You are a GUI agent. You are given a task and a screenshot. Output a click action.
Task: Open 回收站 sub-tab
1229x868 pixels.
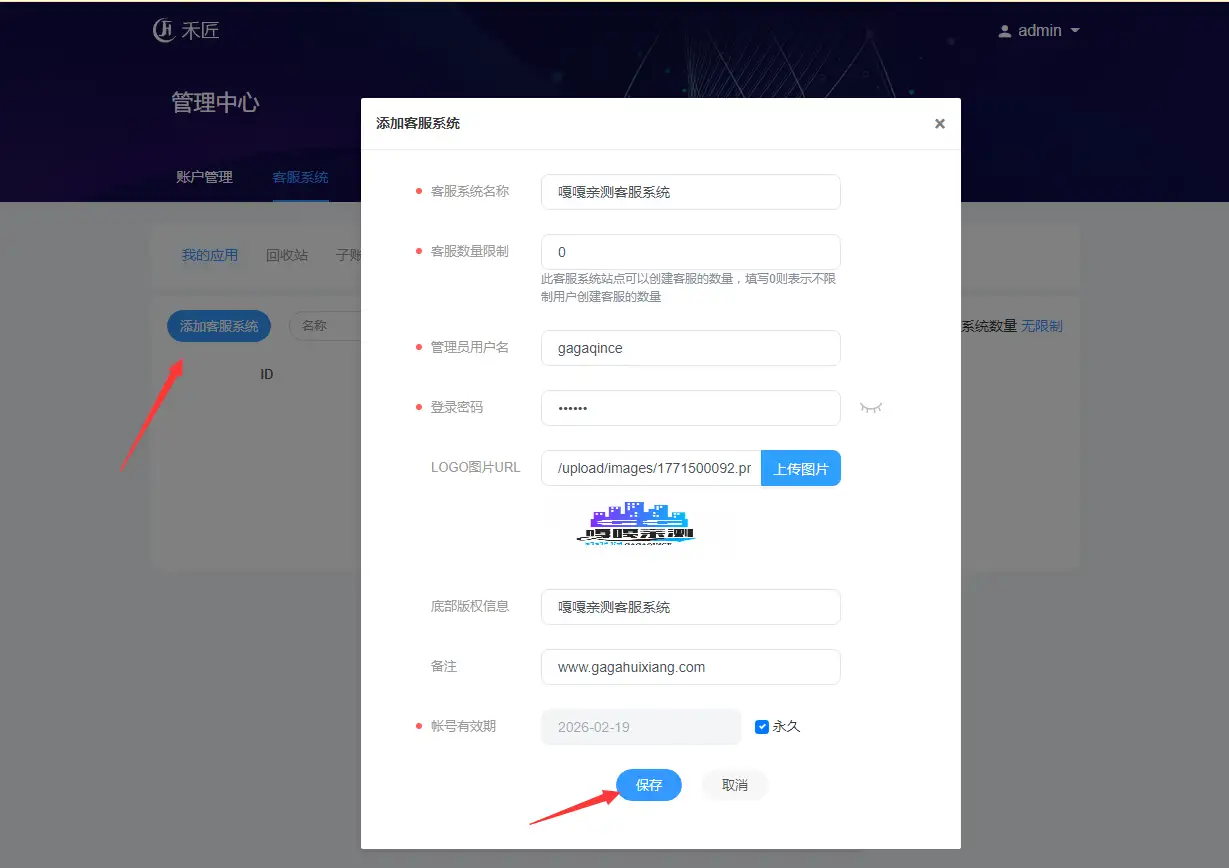click(287, 255)
